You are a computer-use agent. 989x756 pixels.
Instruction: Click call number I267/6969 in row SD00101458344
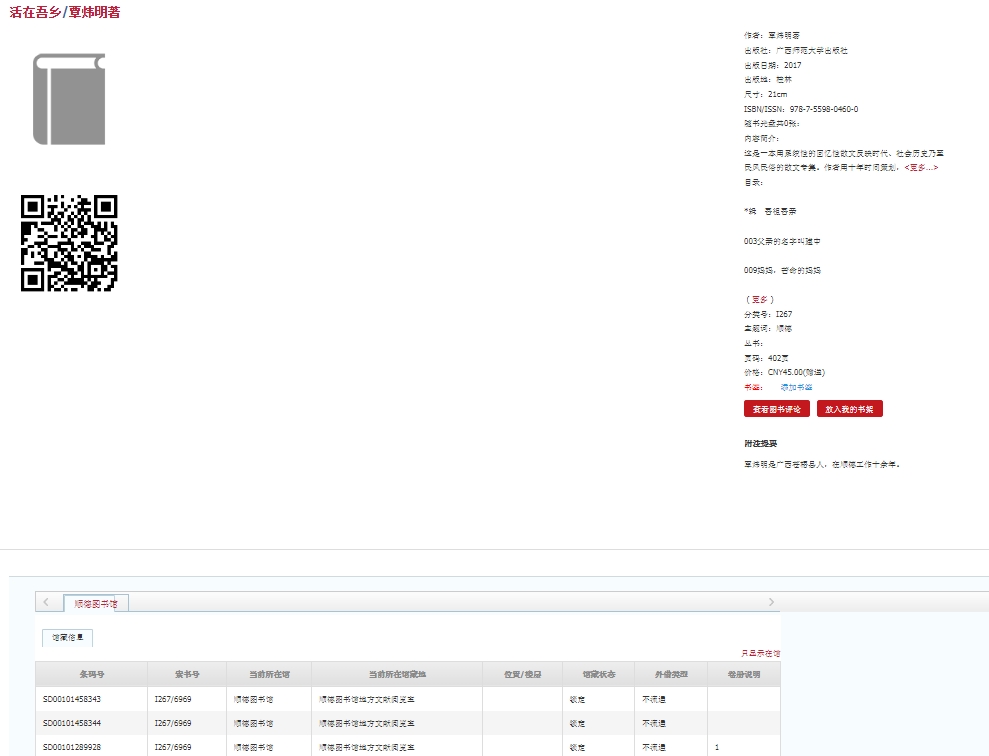pos(173,723)
